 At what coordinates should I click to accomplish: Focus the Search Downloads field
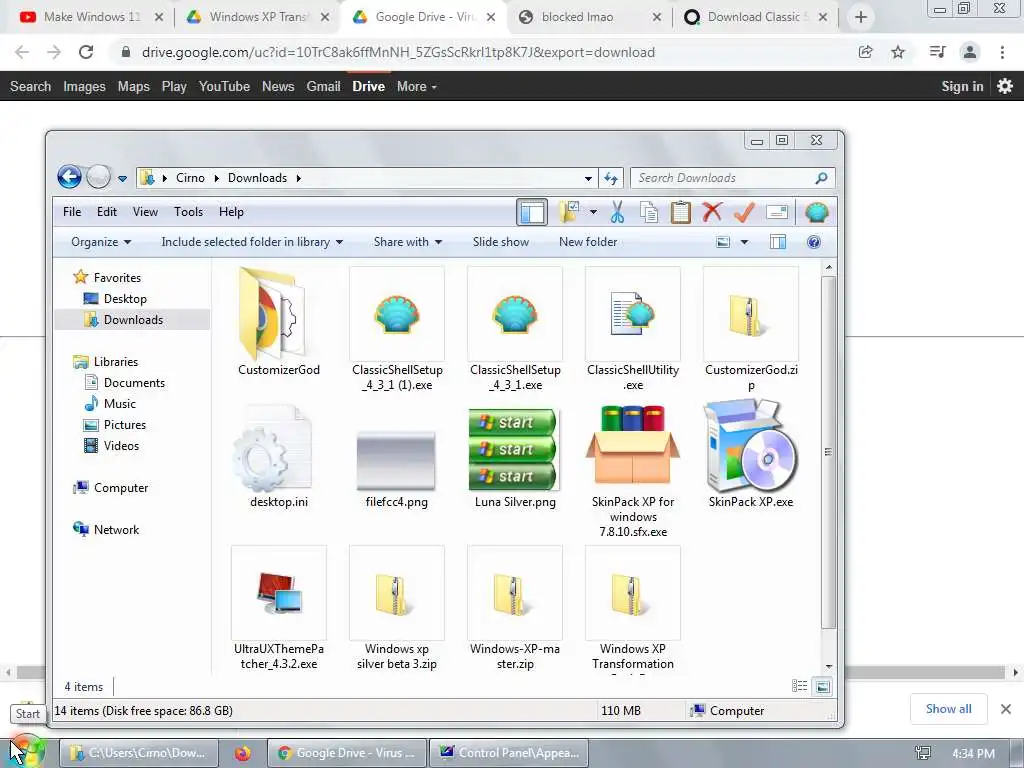[733, 178]
